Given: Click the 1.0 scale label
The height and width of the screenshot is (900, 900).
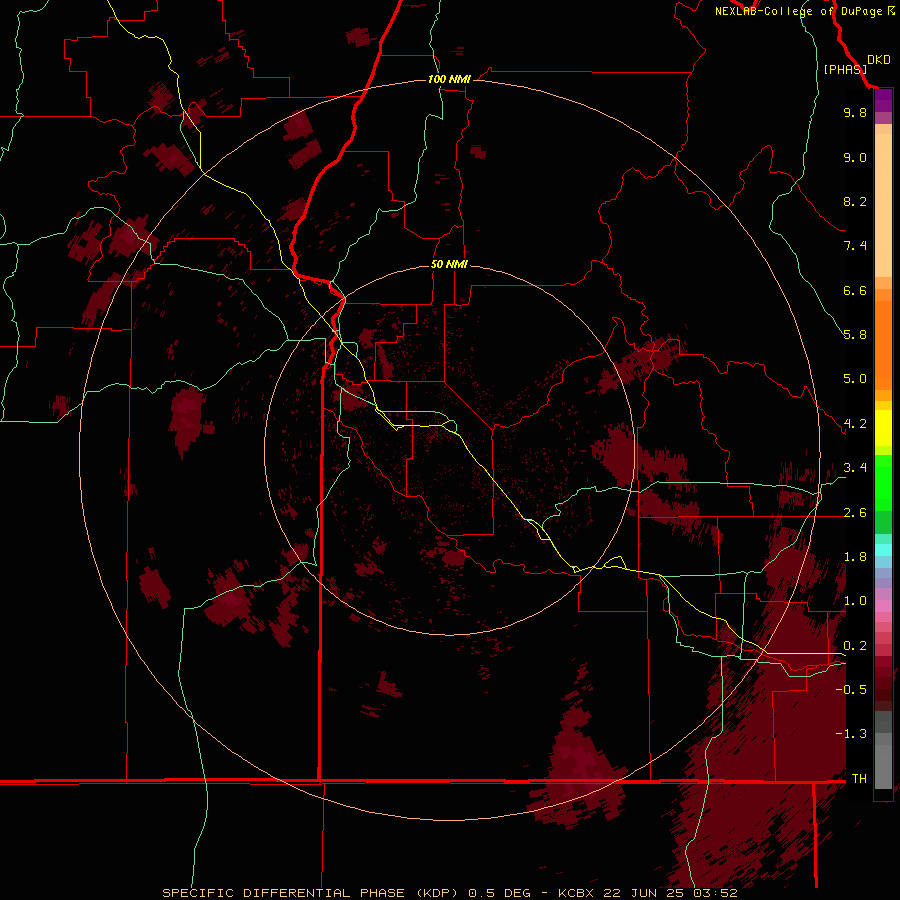Looking at the screenshot, I should (855, 601).
